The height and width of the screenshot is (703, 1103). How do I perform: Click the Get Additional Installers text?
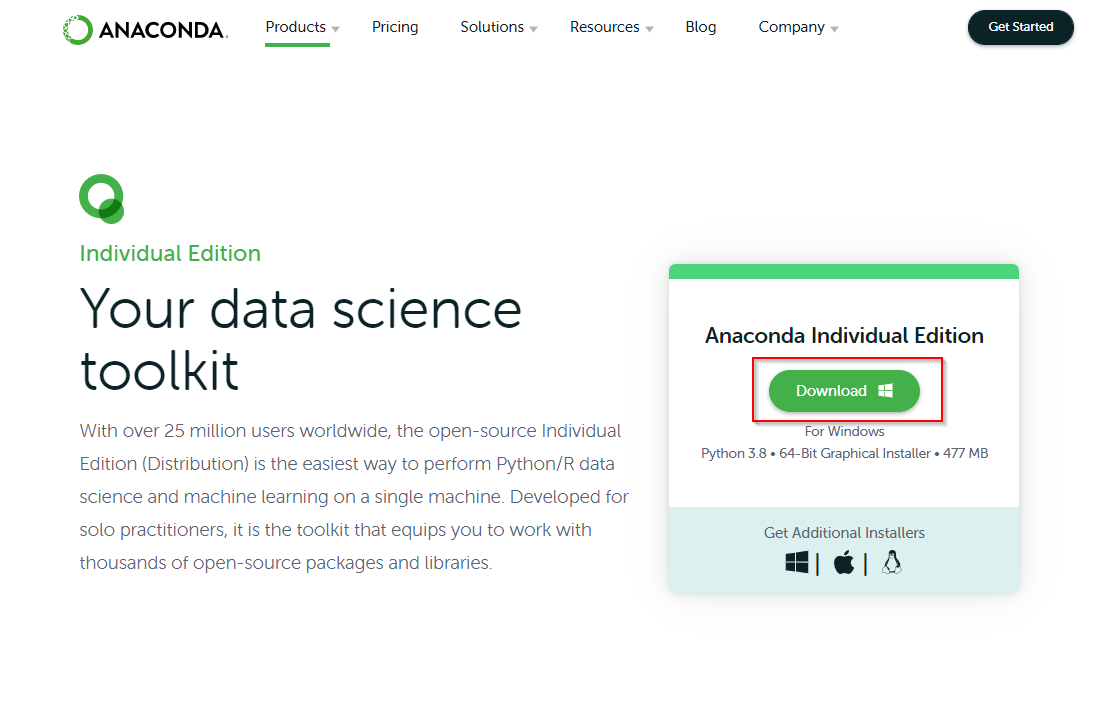(x=844, y=533)
